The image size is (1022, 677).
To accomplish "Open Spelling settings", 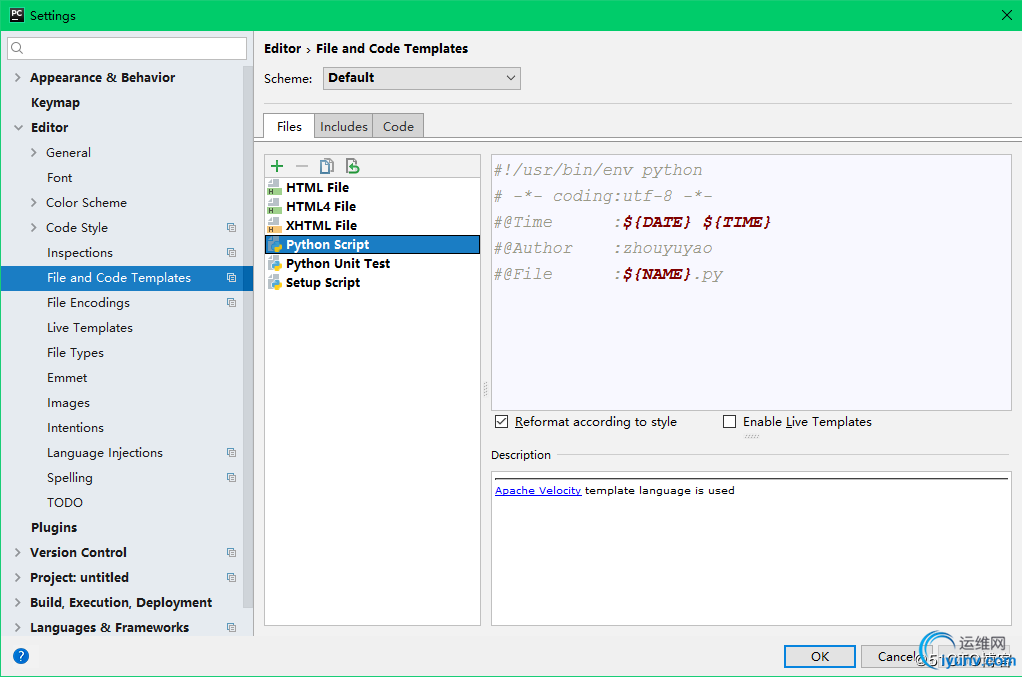I will pyautogui.click(x=70, y=478).
